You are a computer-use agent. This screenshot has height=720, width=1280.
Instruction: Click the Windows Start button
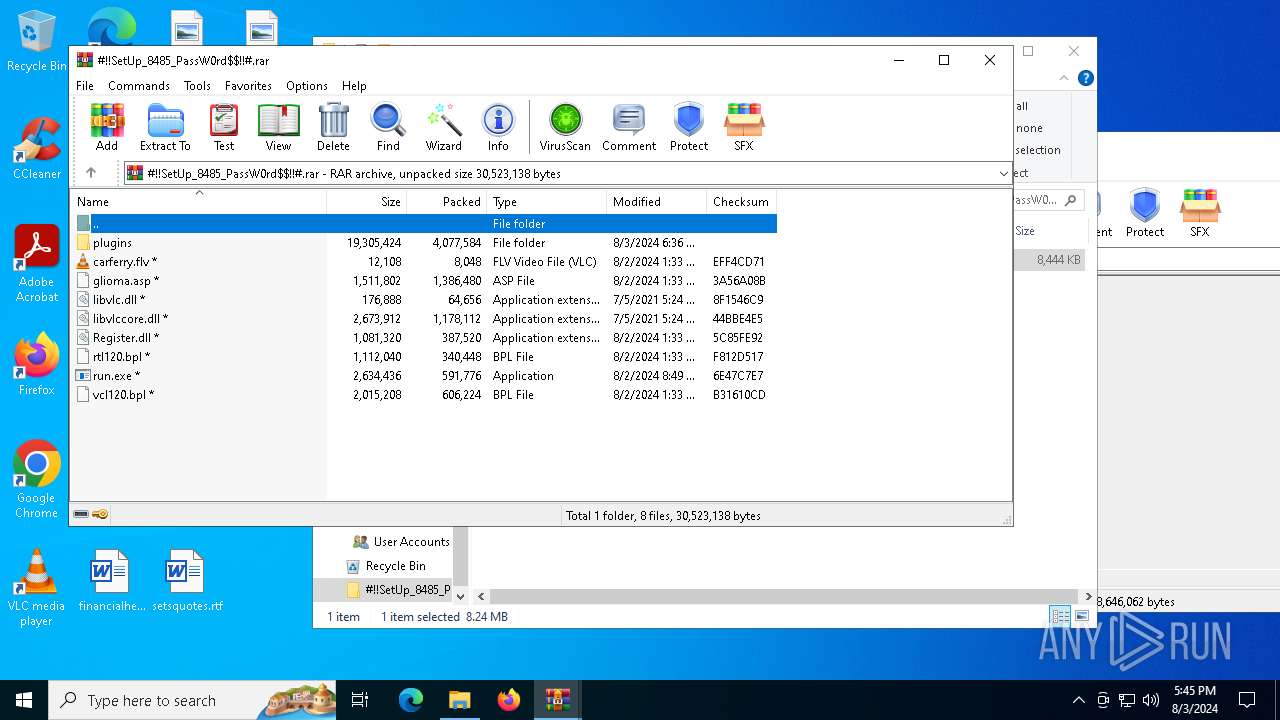tap(24, 700)
